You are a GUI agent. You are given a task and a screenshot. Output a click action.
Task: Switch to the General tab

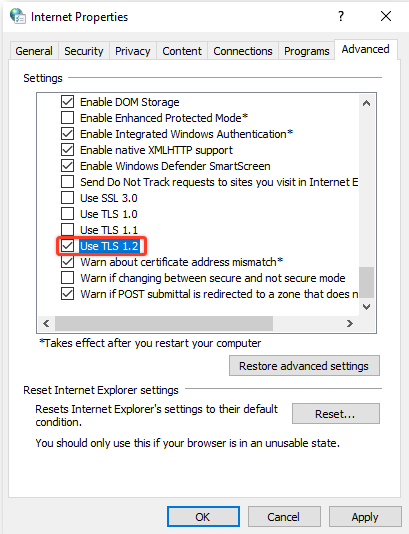pyautogui.click(x=34, y=51)
